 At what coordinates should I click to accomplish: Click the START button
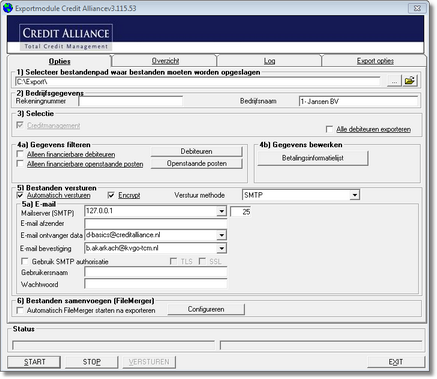[34, 362]
